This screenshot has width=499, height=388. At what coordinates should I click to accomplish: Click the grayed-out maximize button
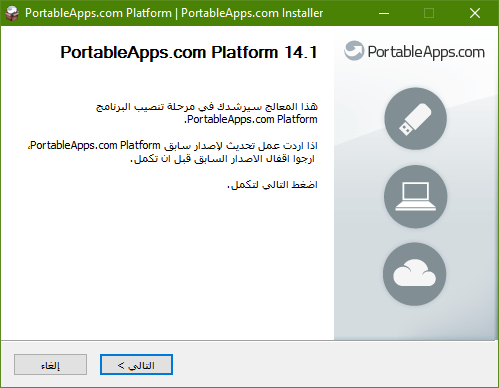pos(429,13)
